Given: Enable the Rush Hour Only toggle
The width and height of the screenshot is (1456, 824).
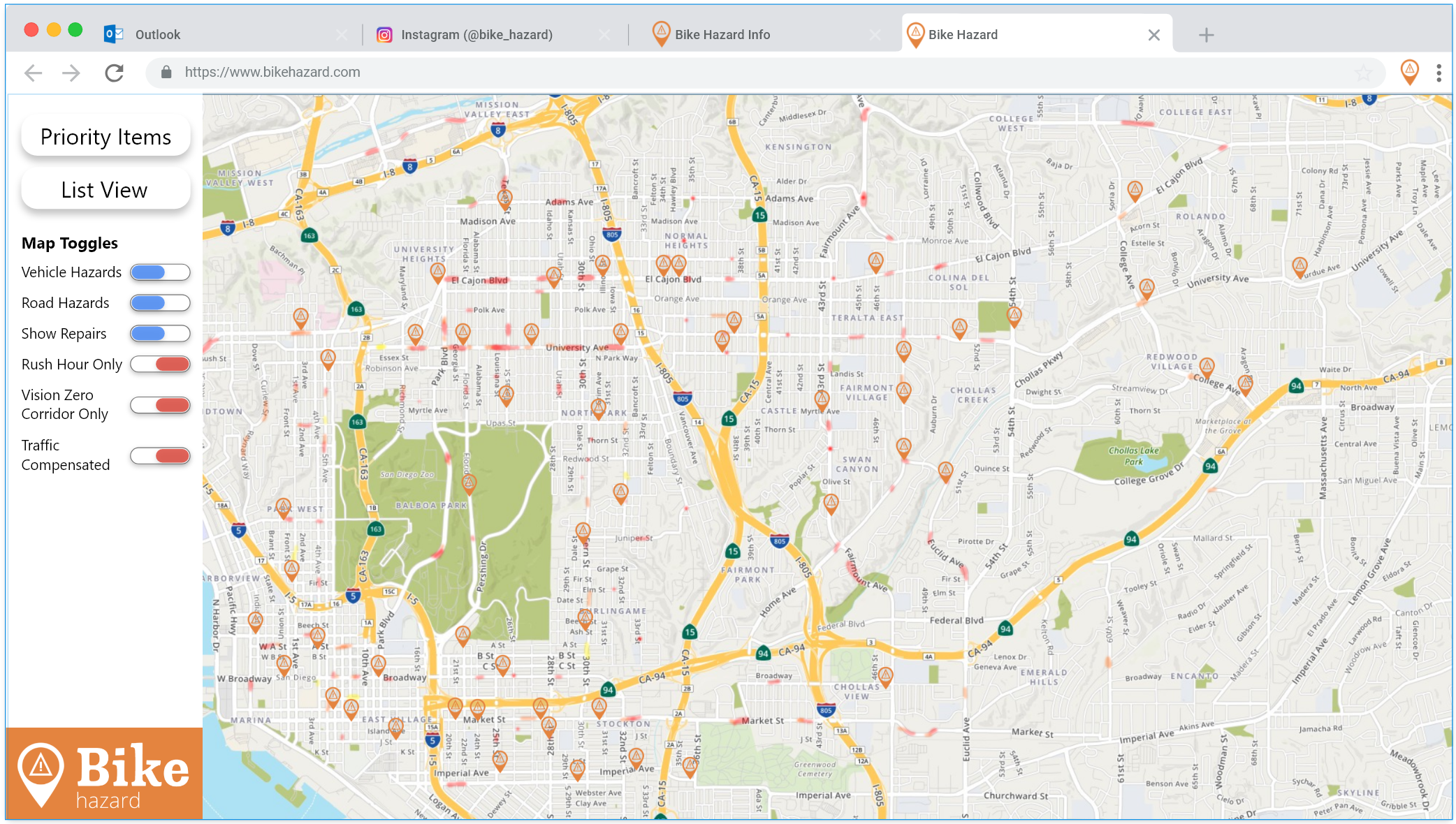Looking at the screenshot, I should 160,365.
